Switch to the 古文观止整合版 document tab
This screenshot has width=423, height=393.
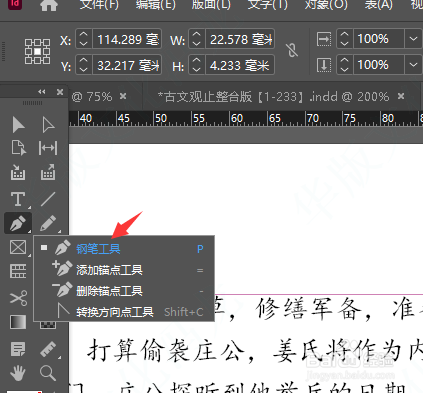273,97
